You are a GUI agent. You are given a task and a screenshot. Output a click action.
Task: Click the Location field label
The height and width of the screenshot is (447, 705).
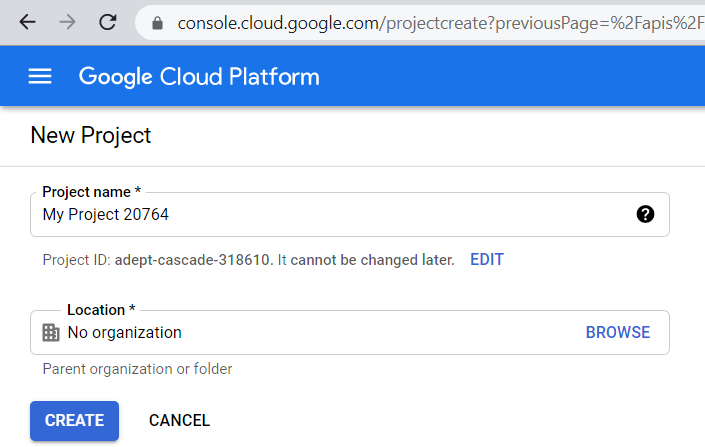pyautogui.click(x=101, y=310)
